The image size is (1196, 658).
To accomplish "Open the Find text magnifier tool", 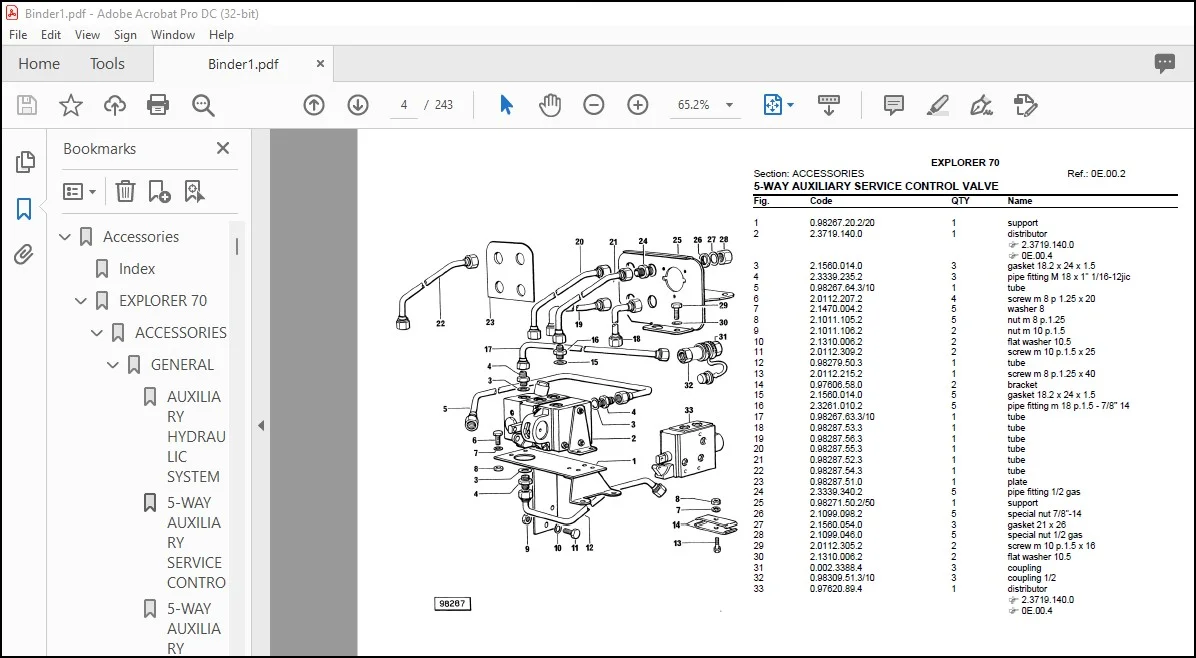I will pyautogui.click(x=203, y=105).
